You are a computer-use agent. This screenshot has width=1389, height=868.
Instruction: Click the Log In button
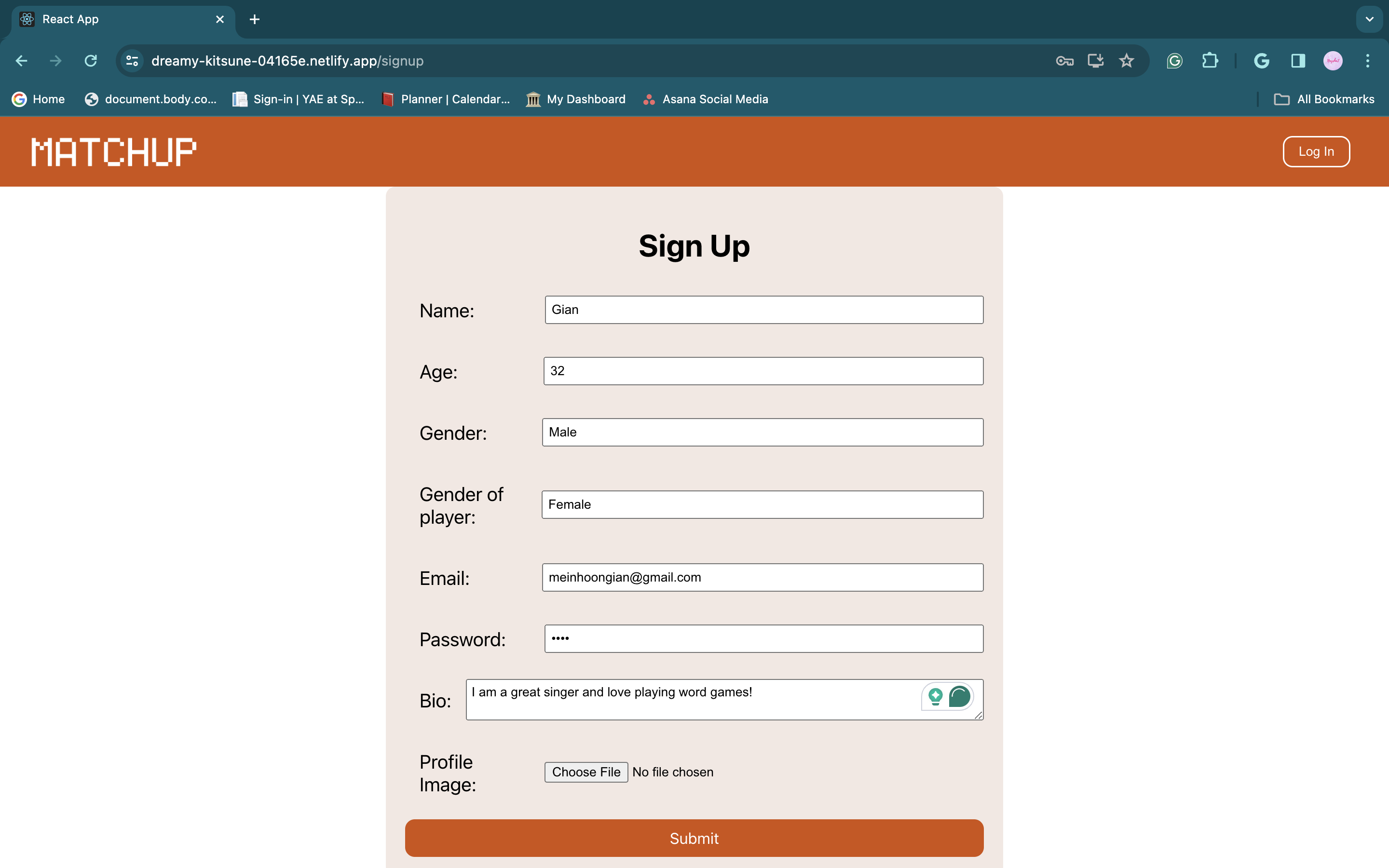pos(1316,151)
